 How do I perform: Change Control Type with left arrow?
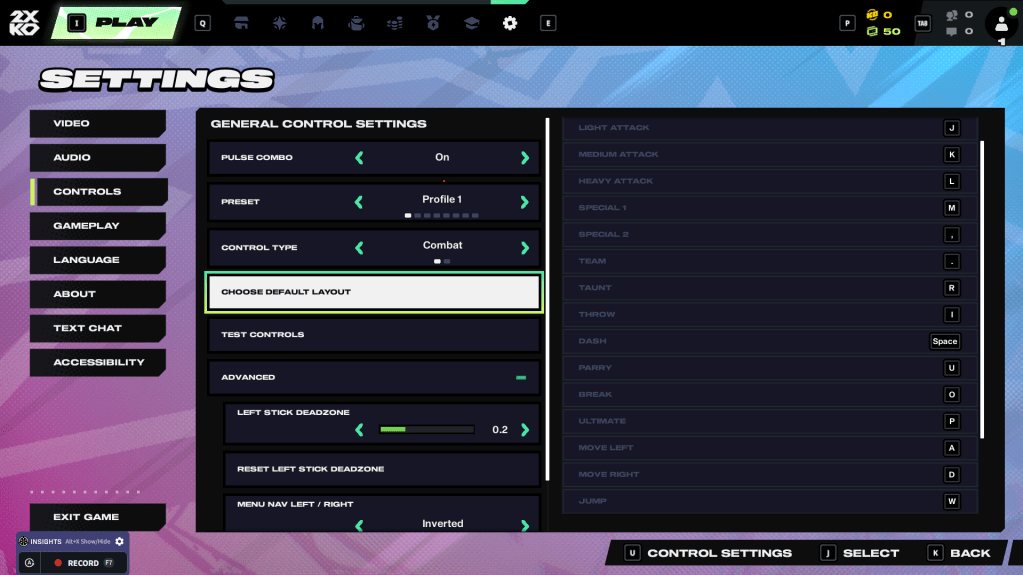pos(360,248)
